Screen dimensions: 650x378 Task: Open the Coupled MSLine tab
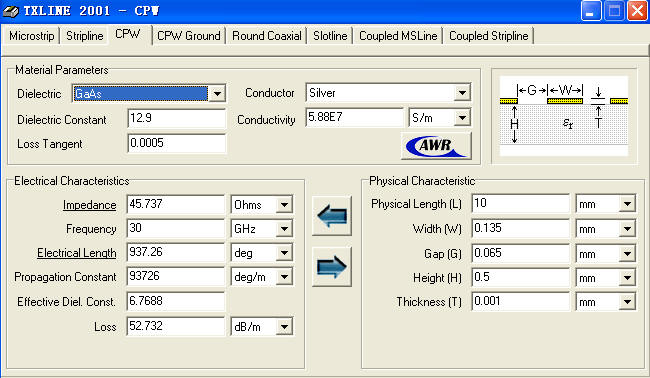(x=398, y=36)
